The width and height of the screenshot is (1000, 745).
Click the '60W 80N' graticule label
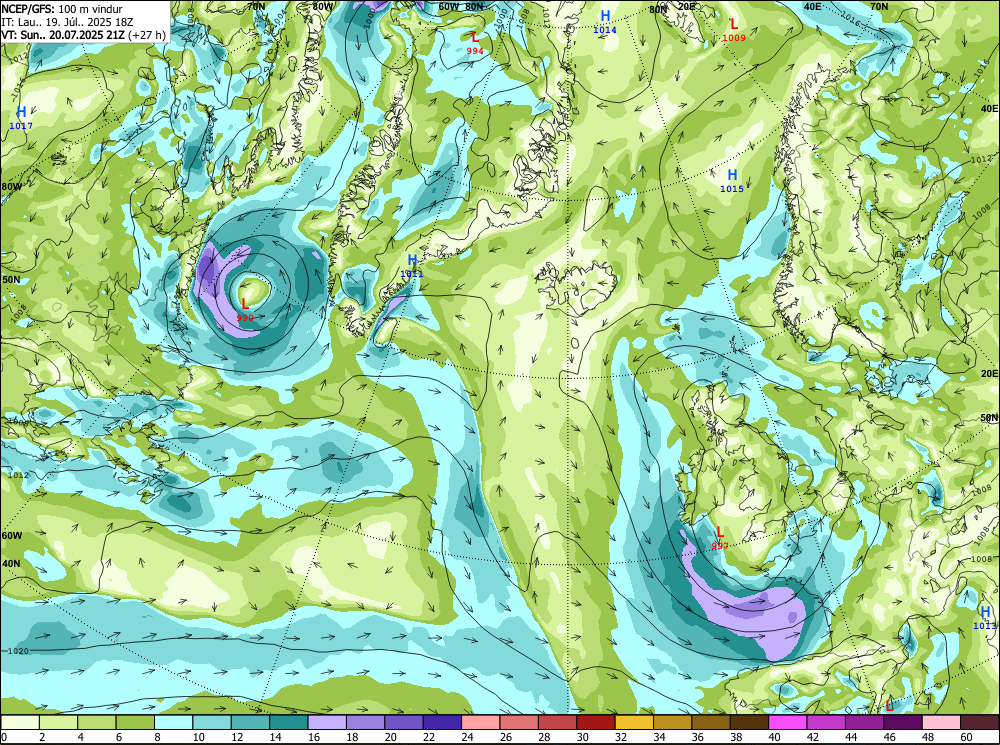coord(461,7)
